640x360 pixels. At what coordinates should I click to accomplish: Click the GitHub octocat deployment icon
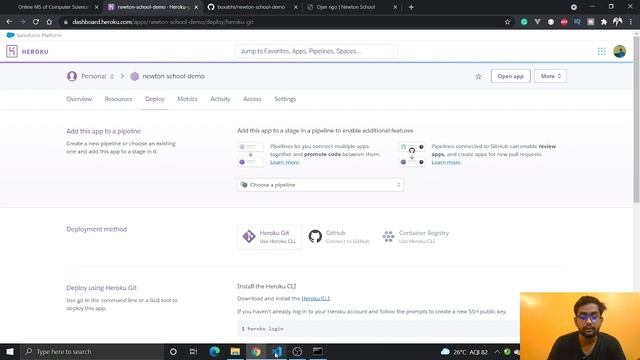(315, 236)
